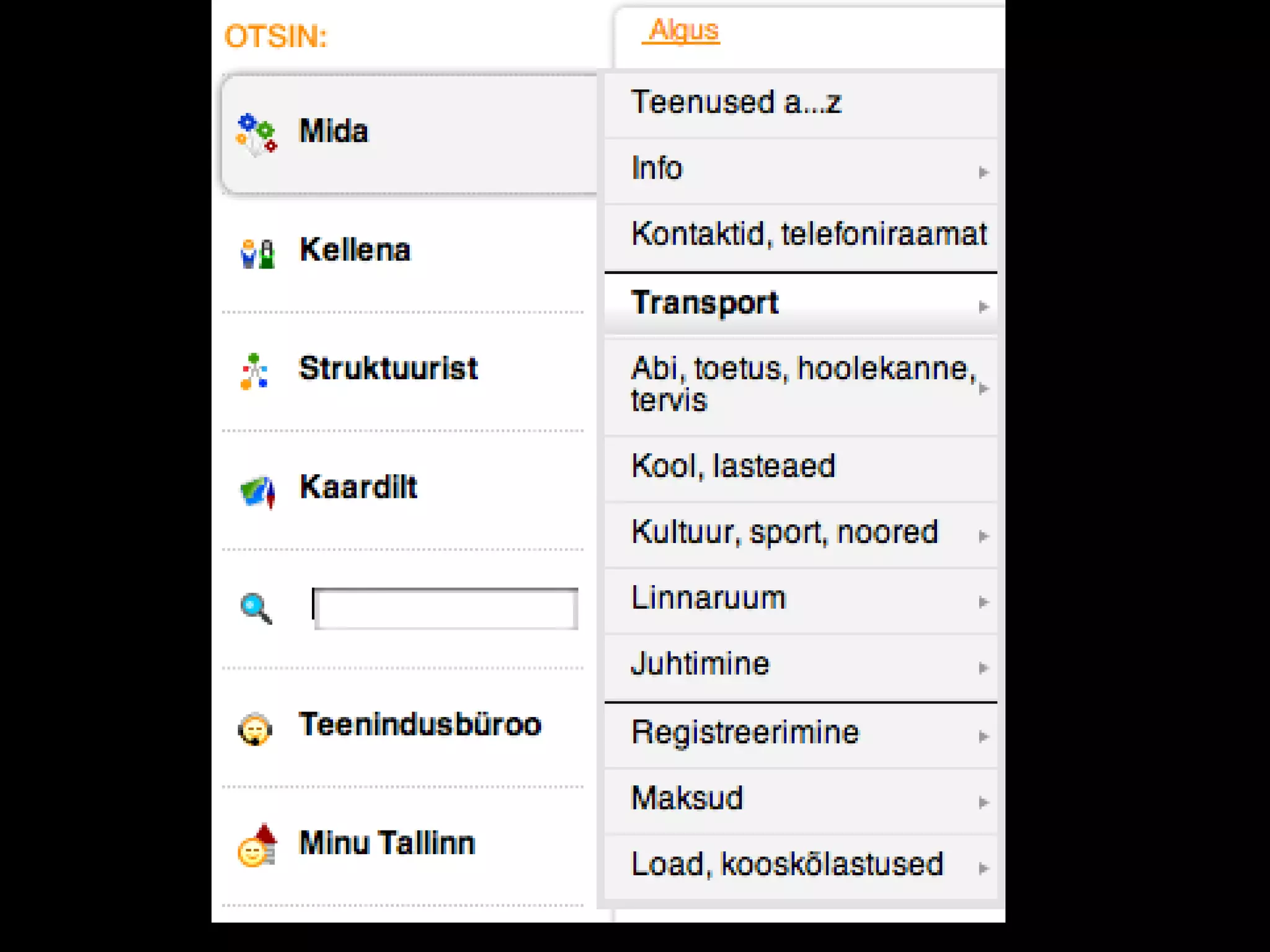Open Kontaktid, telefoniraamat menu item
This screenshot has height=952, width=1270.
(x=808, y=234)
